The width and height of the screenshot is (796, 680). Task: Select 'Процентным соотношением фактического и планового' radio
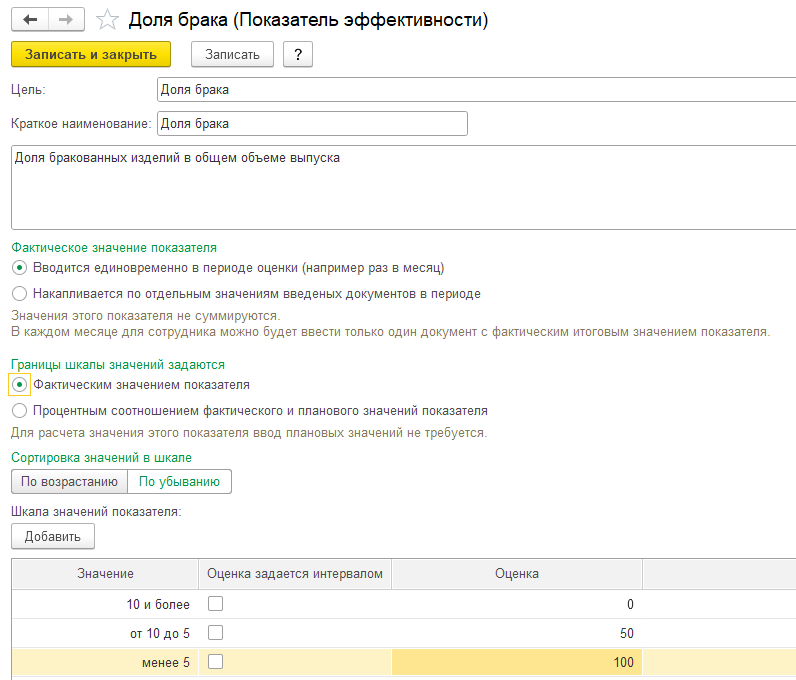[x=19, y=410]
